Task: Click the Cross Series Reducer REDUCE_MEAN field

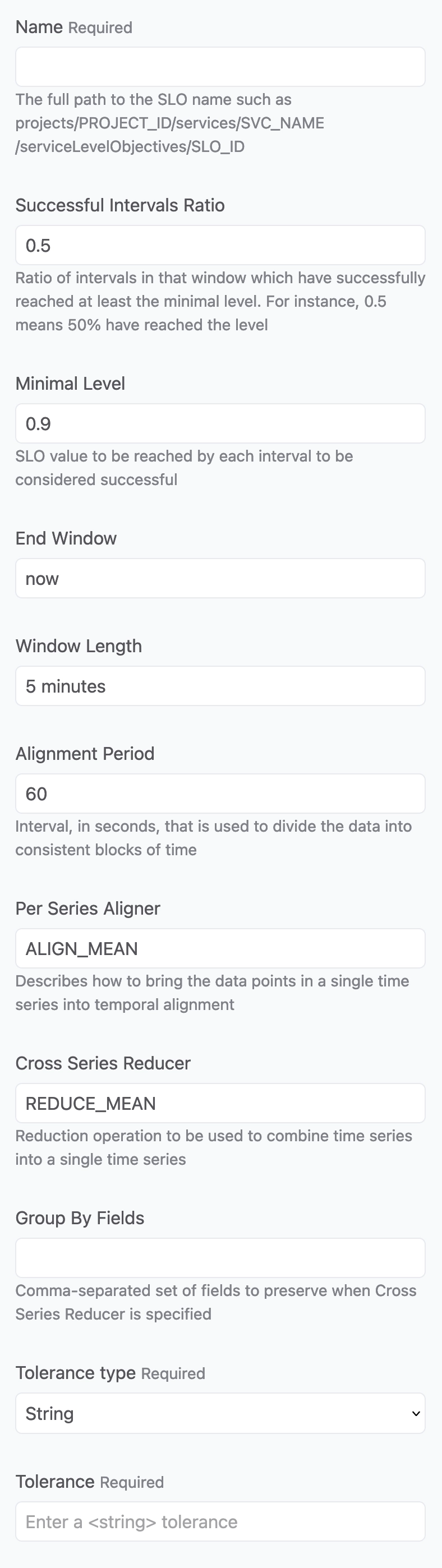Action: coord(220,1103)
